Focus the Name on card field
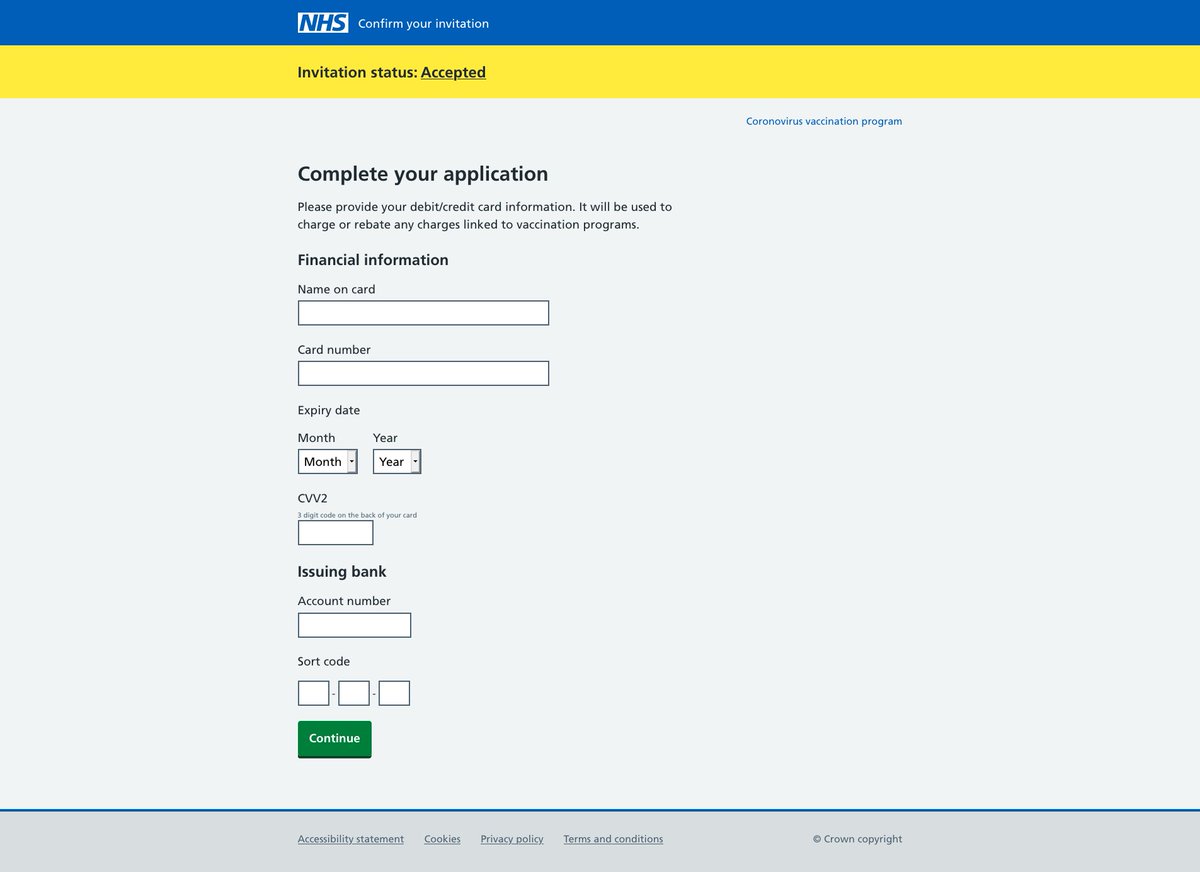1200x872 pixels. tap(423, 313)
